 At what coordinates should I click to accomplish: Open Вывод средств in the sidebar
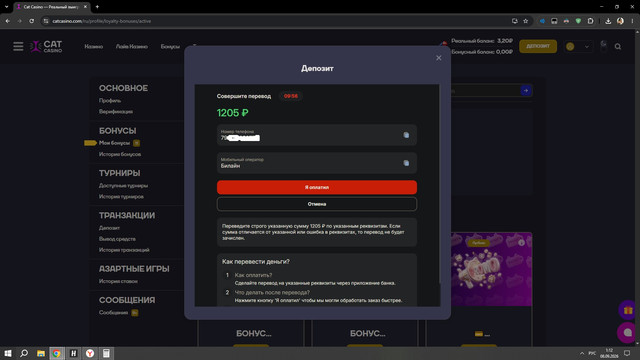tap(117, 239)
